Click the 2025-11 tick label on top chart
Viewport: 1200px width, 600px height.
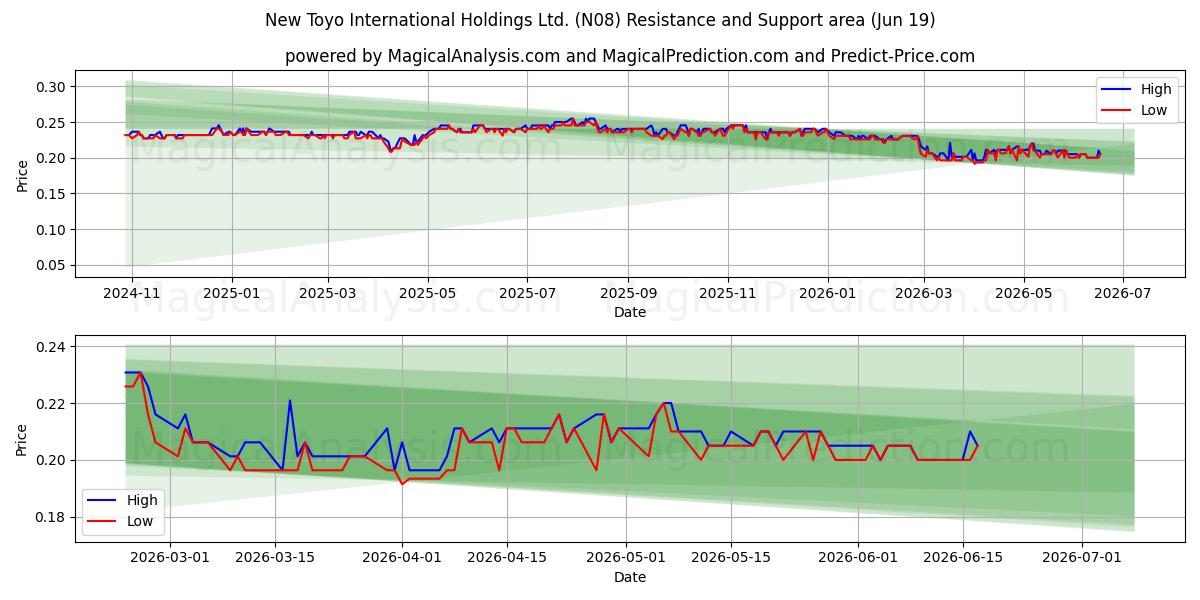[730, 294]
